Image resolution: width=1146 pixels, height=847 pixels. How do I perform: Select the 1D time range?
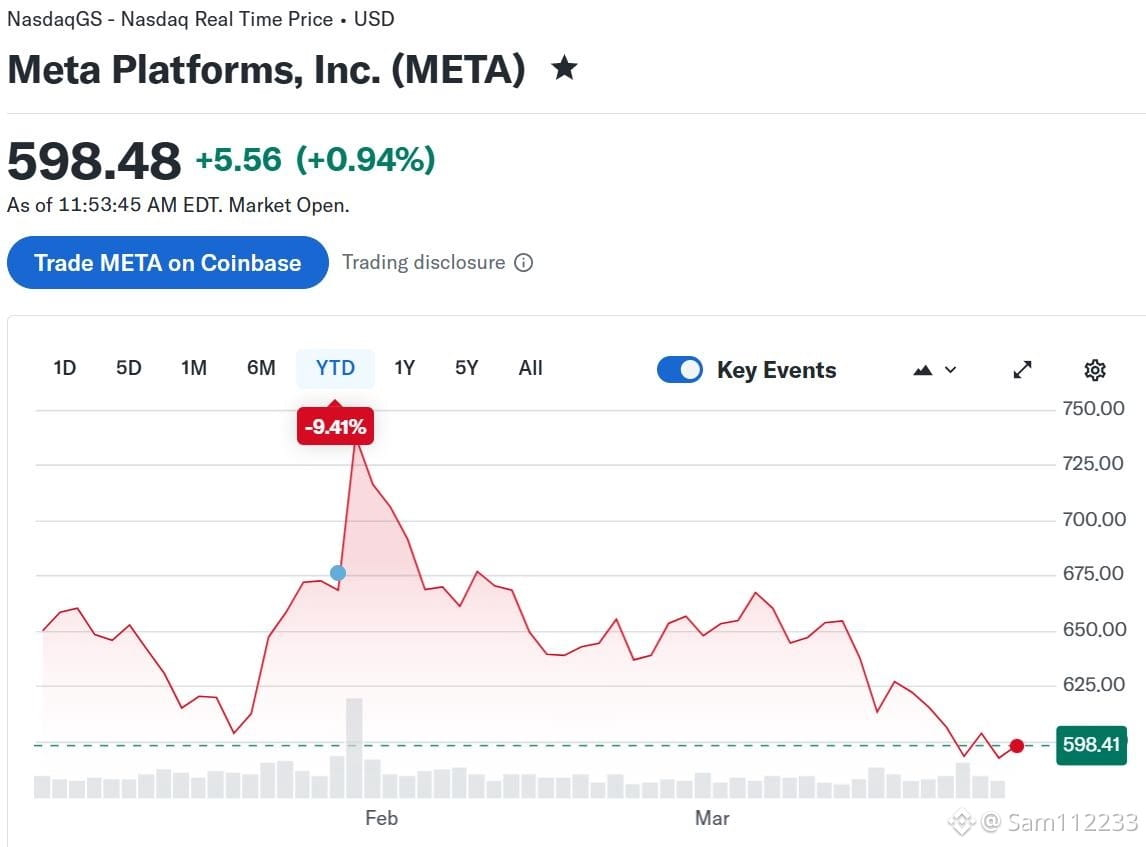click(64, 368)
